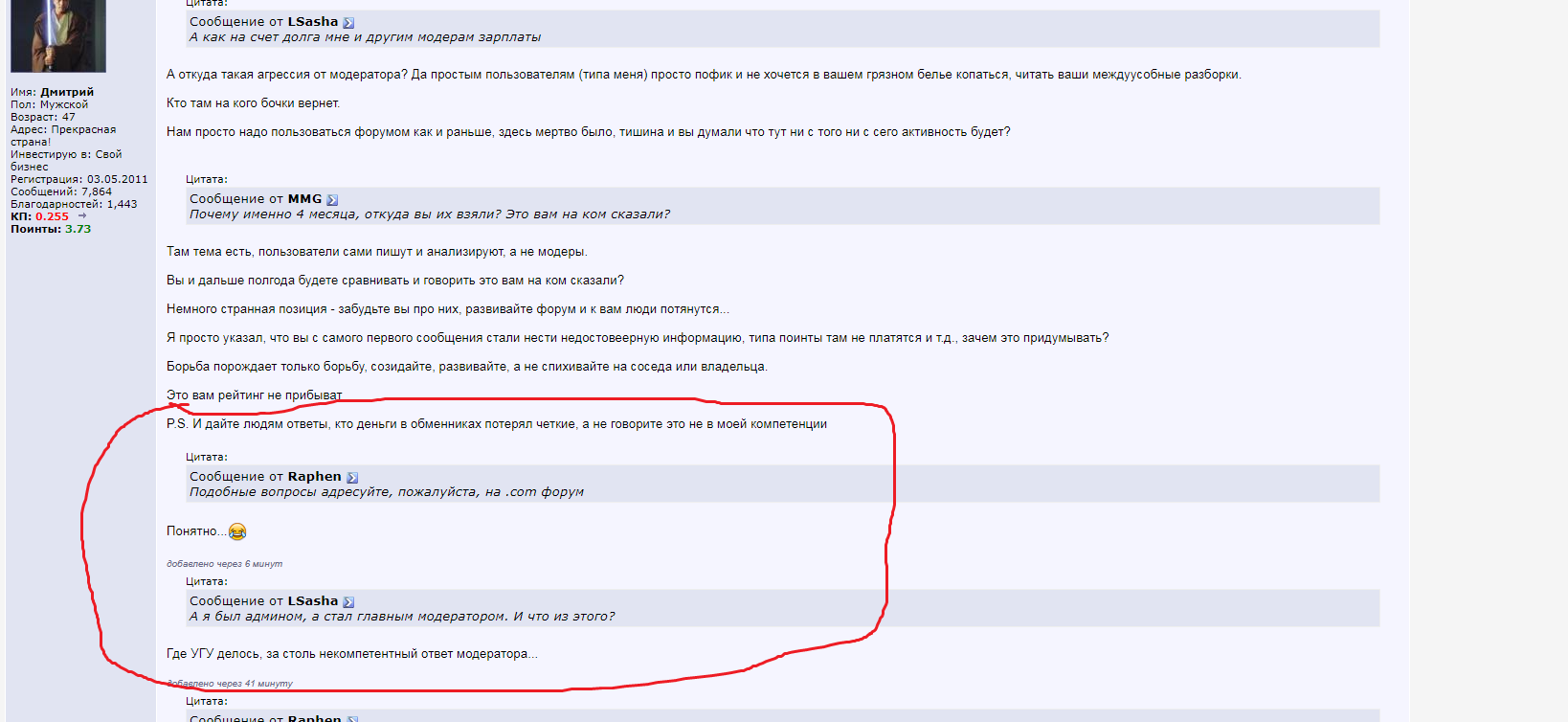Click the 'добавлено через 6 минут' note
This screenshot has width=1568, height=722.
(x=225, y=564)
